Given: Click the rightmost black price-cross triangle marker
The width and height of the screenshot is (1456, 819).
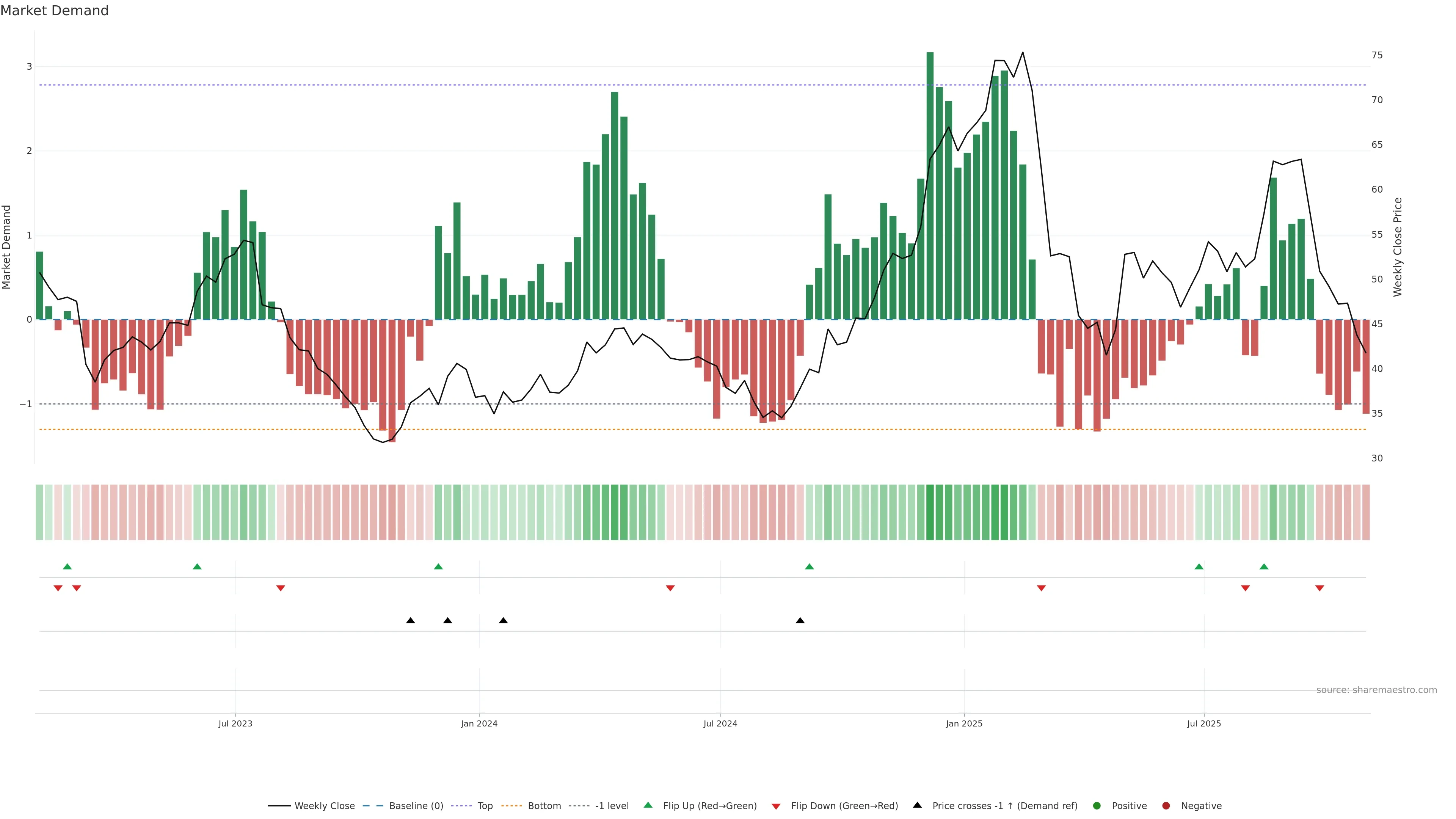Looking at the screenshot, I should point(800,621).
